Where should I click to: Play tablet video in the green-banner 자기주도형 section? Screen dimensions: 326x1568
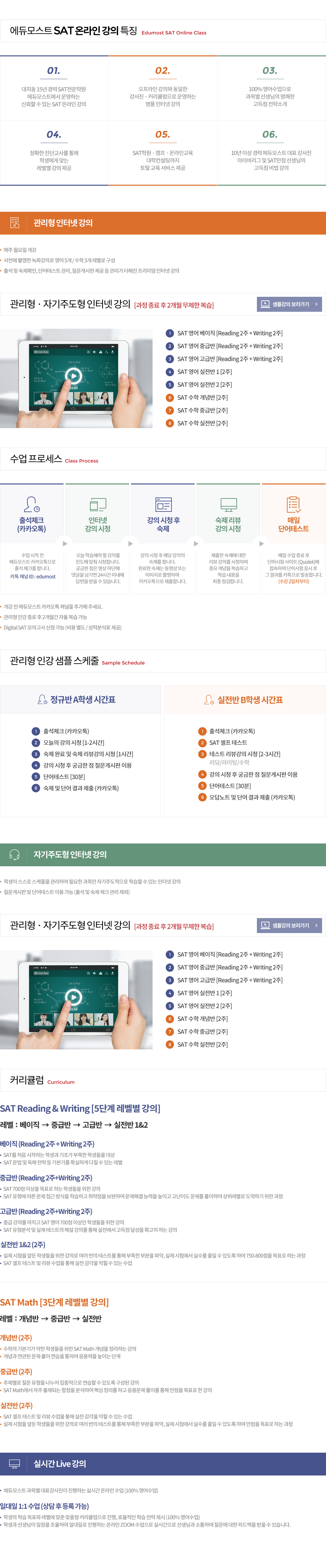tap(73, 997)
